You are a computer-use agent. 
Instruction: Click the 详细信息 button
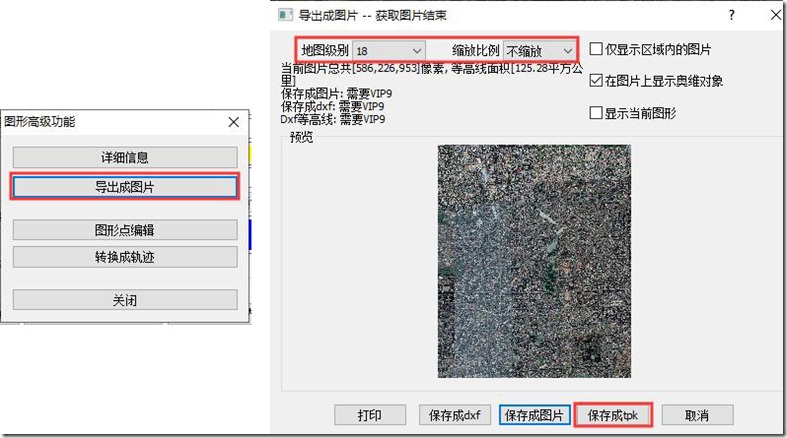[125, 158]
